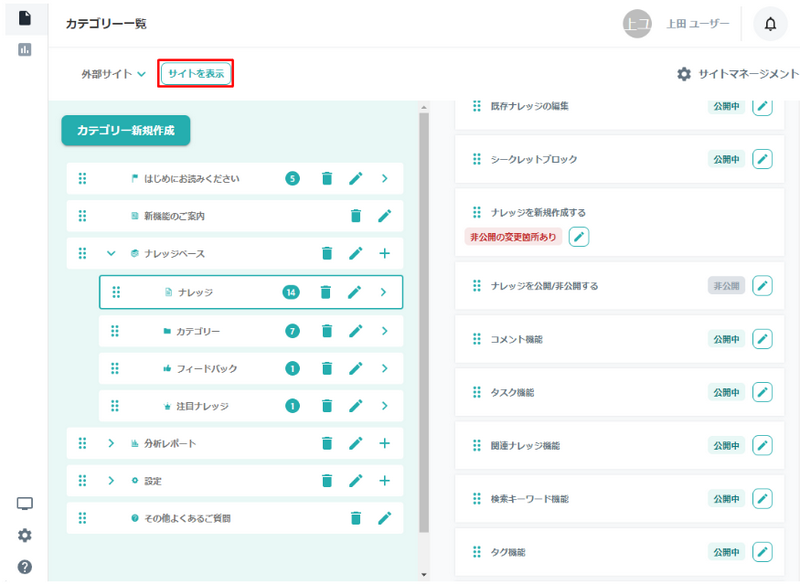Click the monitor display icon in sidebar

24,504
